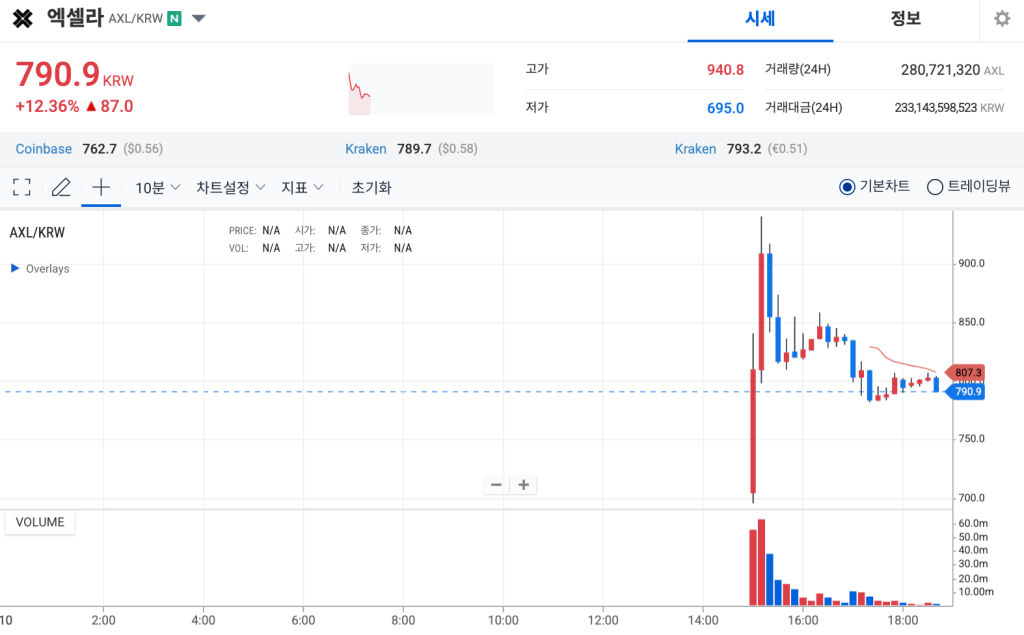This screenshot has width=1024, height=635.
Task: Open the 10분 interval dropdown
Action: [157, 187]
